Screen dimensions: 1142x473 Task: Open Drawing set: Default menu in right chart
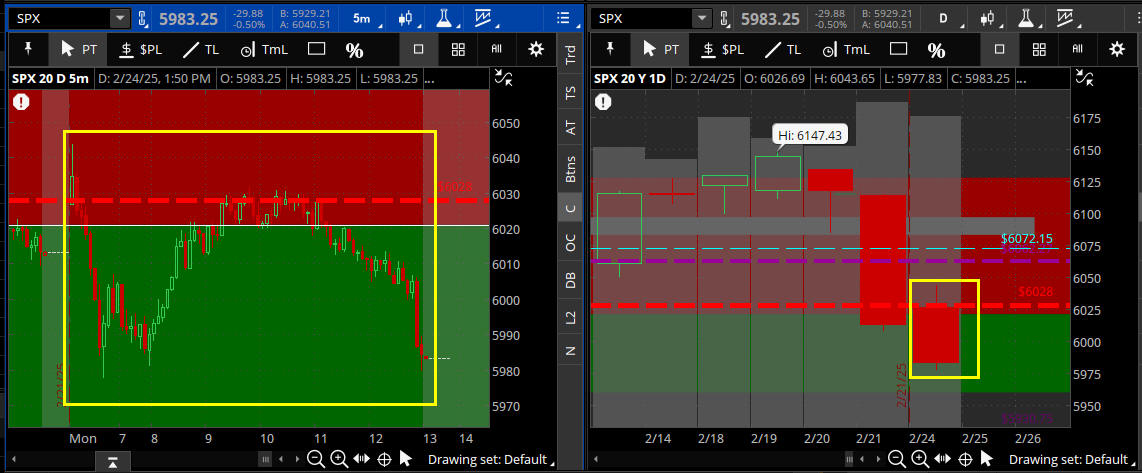click(1070, 459)
